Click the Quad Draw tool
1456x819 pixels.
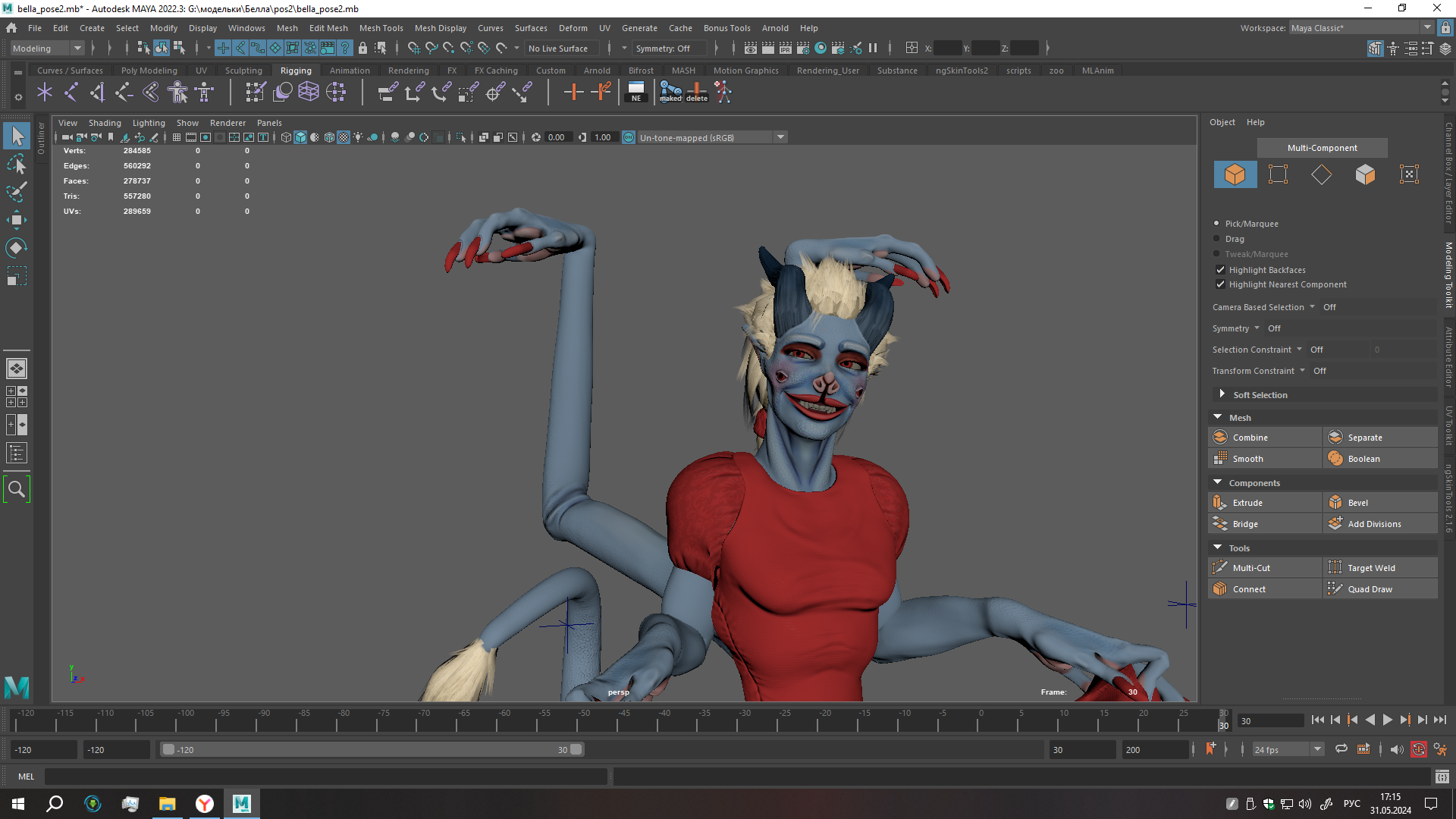click(x=1369, y=589)
